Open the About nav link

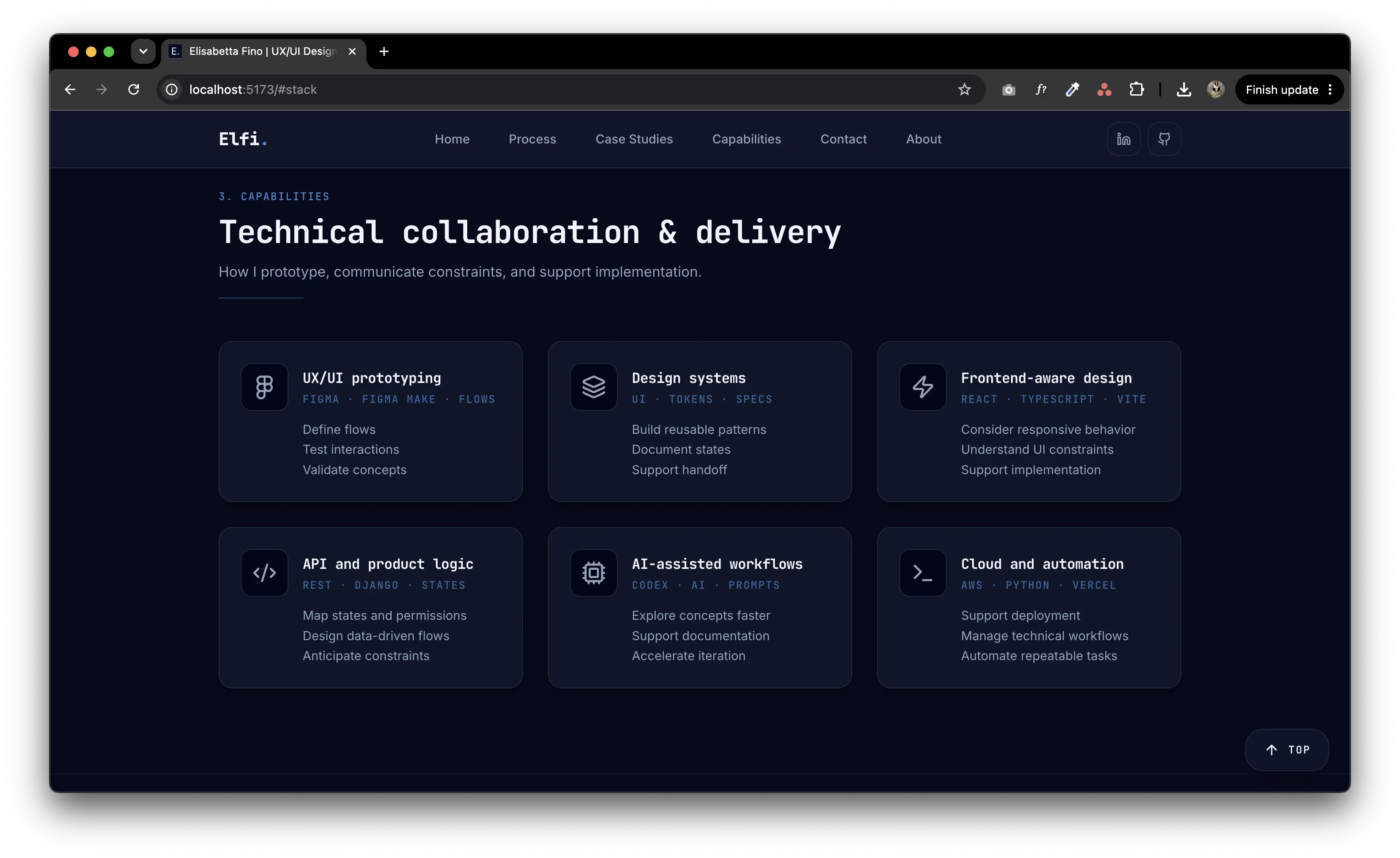tap(924, 139)
